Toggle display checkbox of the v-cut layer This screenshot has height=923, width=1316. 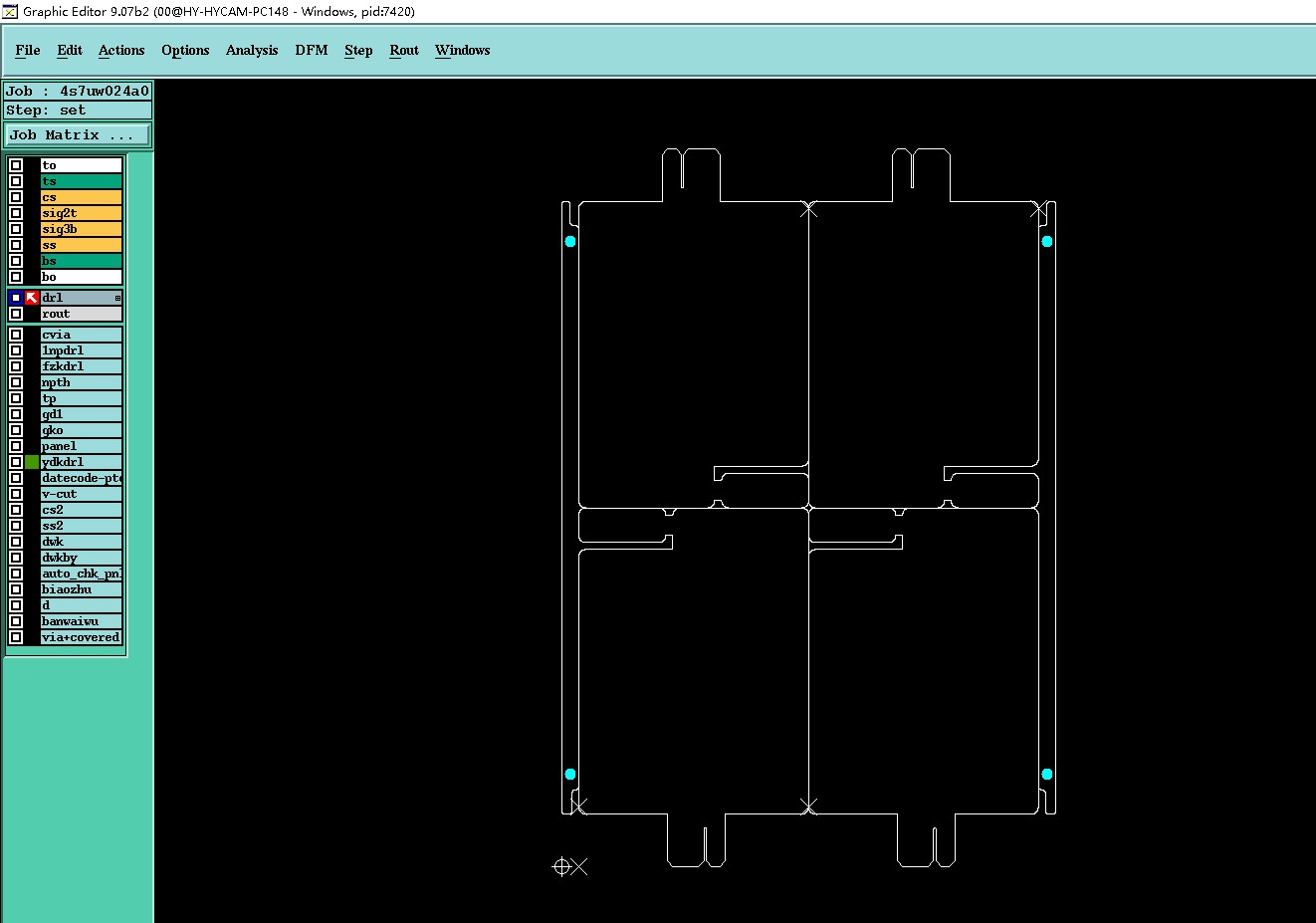point(16,494)
